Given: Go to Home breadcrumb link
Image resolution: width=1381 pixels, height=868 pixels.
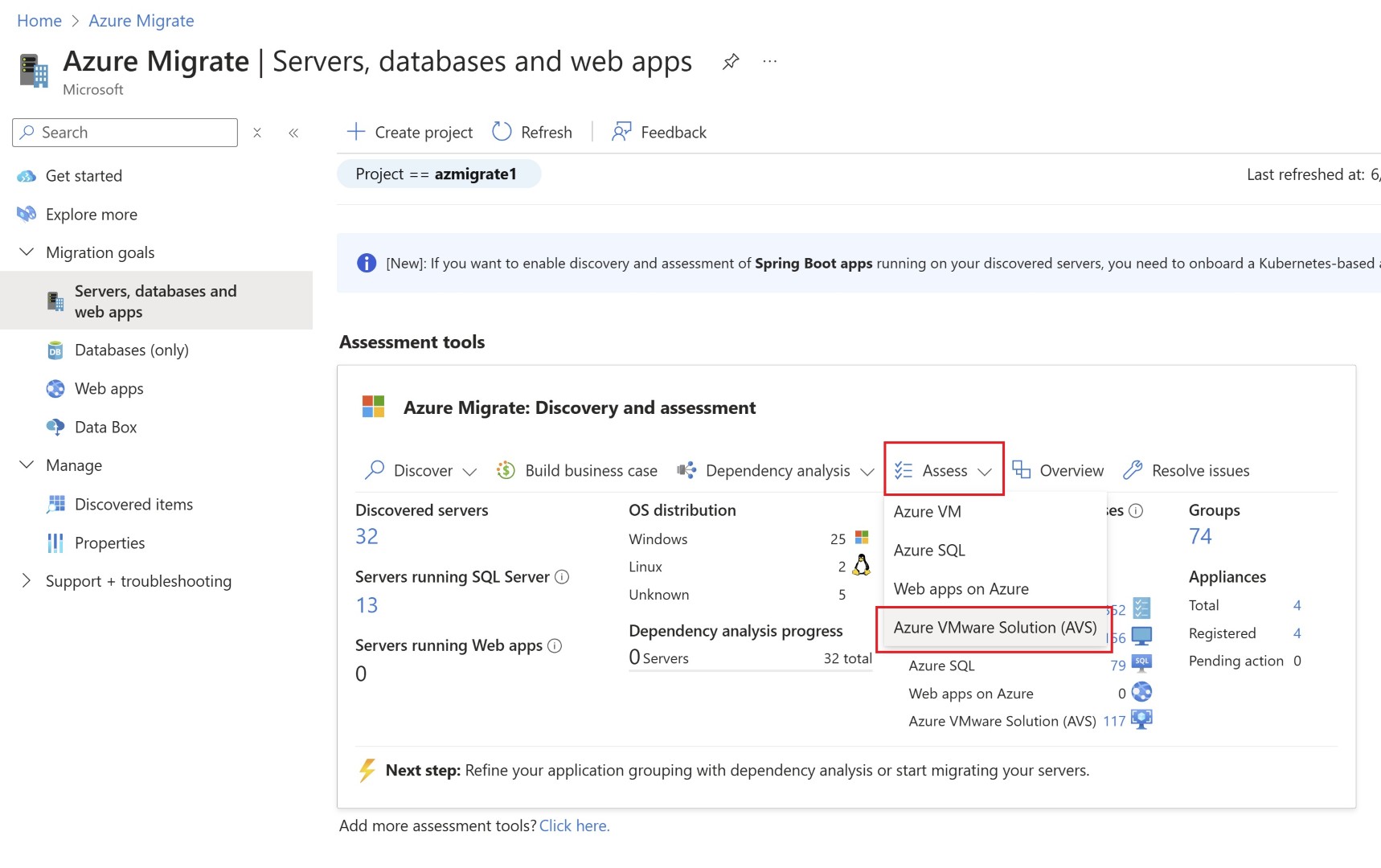Looking at the screenshot, I should point(39,21).
